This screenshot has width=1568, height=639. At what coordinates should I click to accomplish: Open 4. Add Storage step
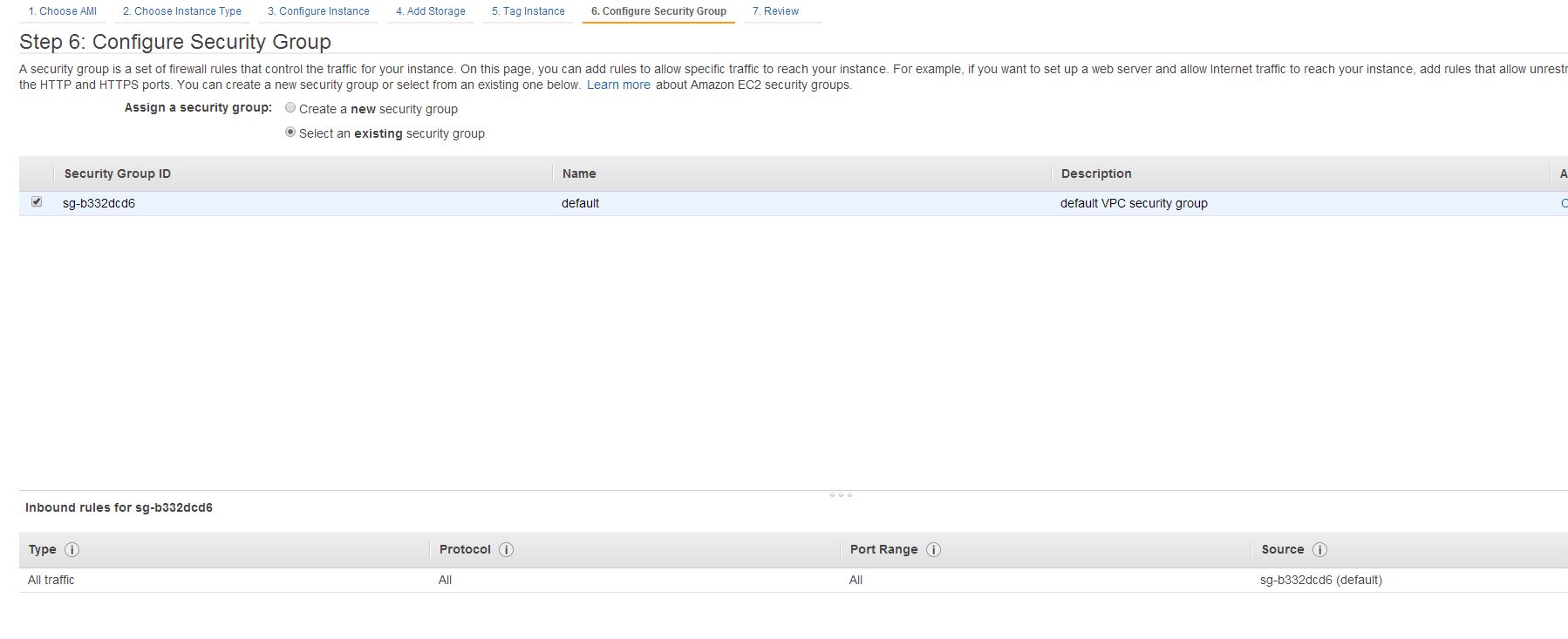coord(431,11)
